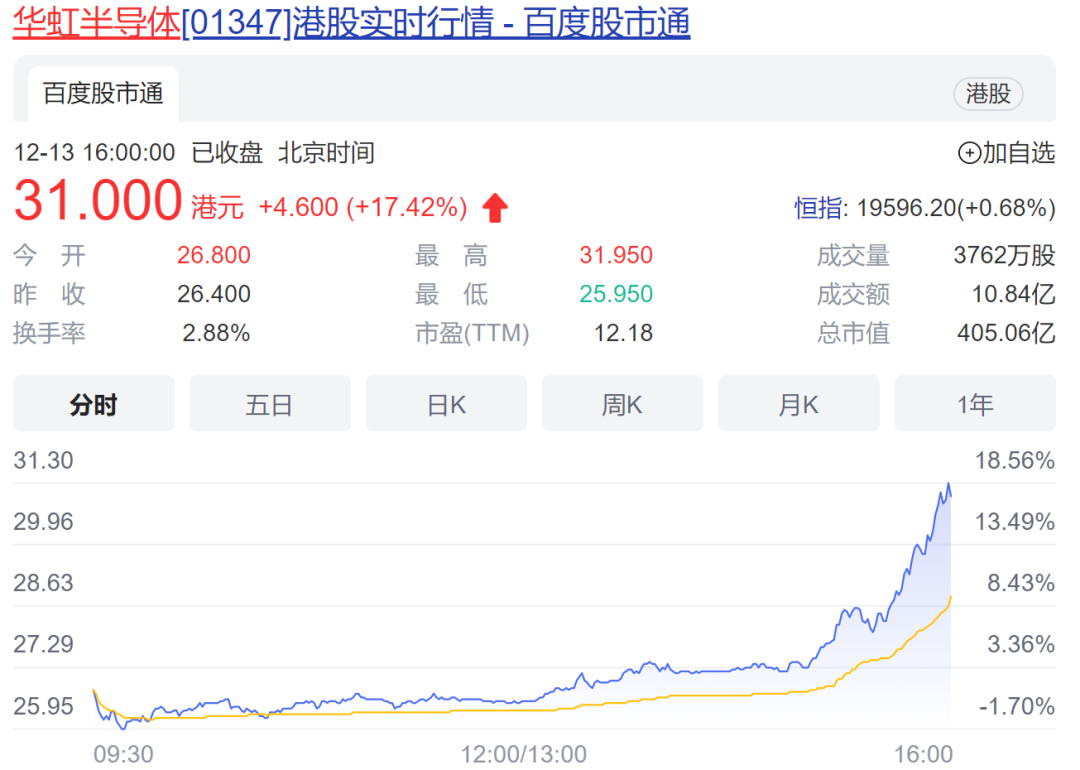This screenshot has height=770, width=1080.
Task: Click the 成交额 value 10.84亿
Action: (x=1013, y=294)
